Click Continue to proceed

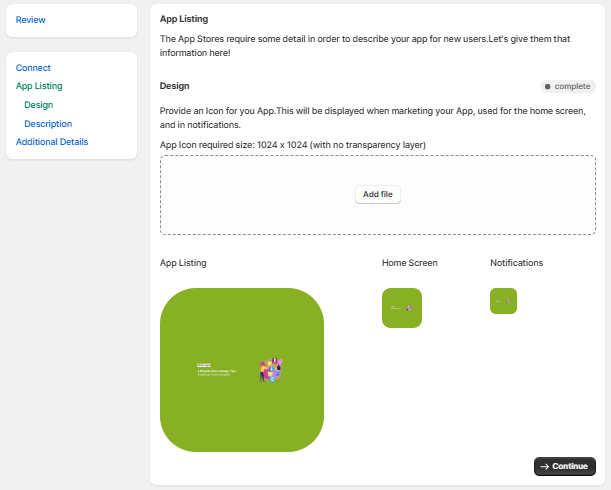pyautogui.click(x=565, y=466)
